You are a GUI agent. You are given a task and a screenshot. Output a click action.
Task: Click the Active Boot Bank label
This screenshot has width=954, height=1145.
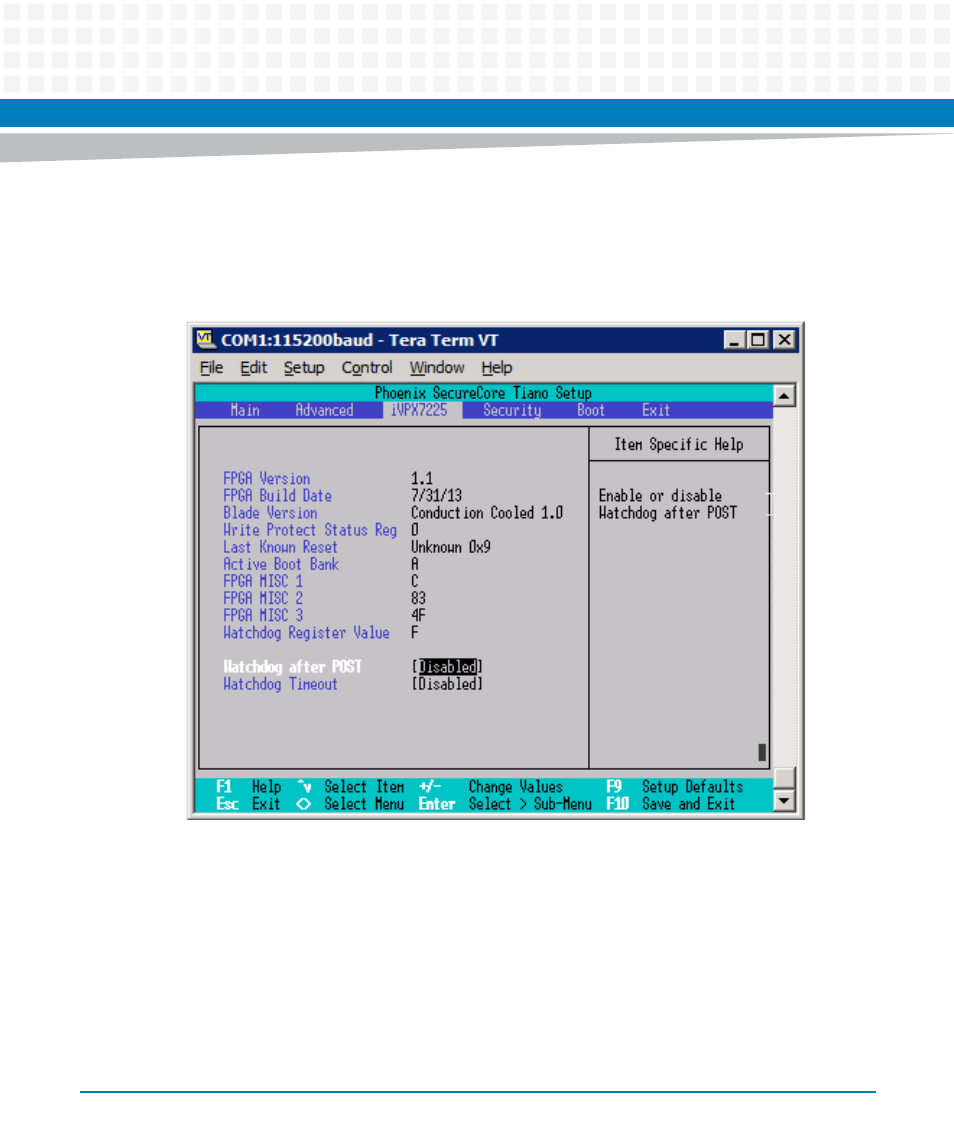pyautogui.click(x=281, y=564)
